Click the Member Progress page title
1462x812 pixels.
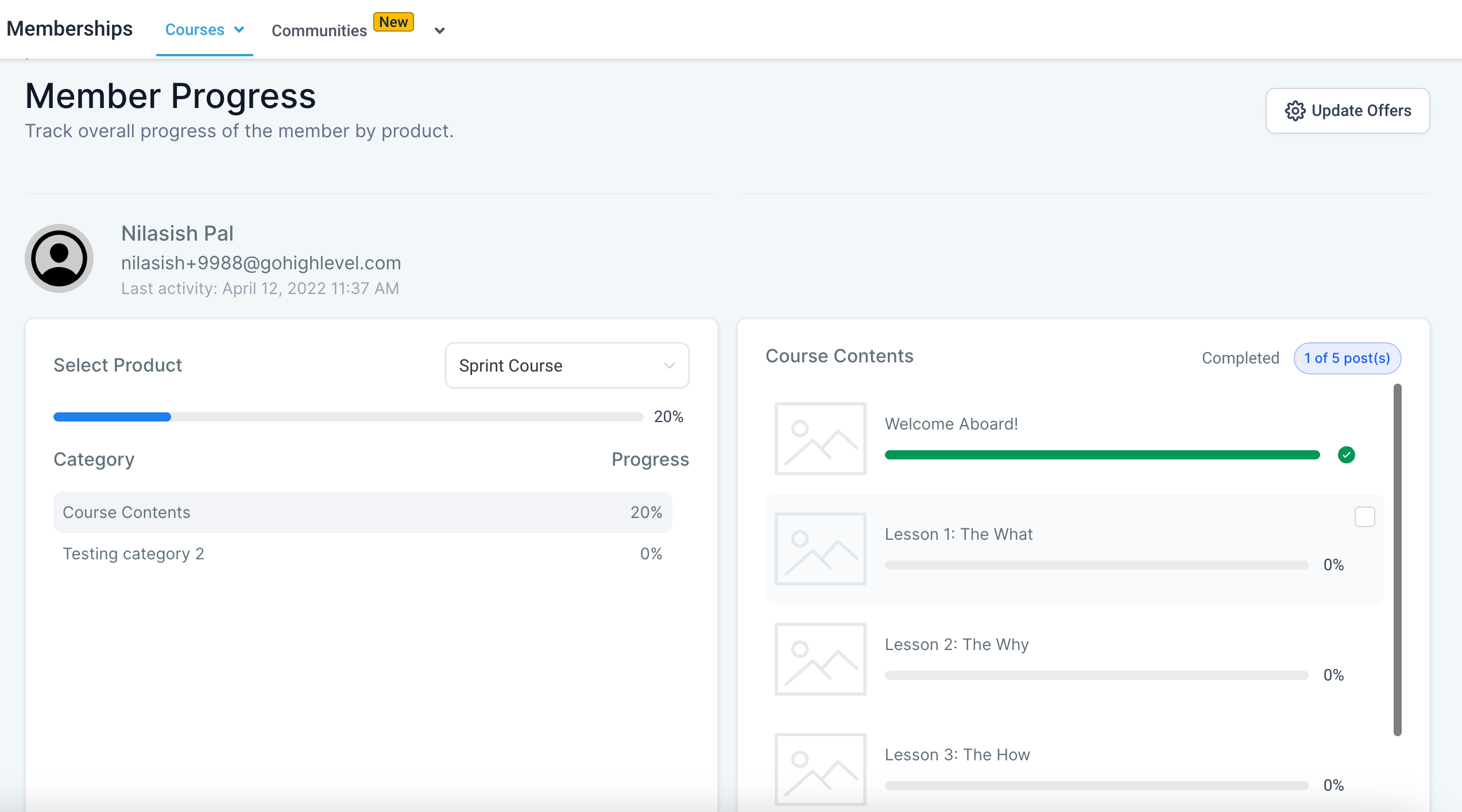pyautogui.click(x=171, y=95)
